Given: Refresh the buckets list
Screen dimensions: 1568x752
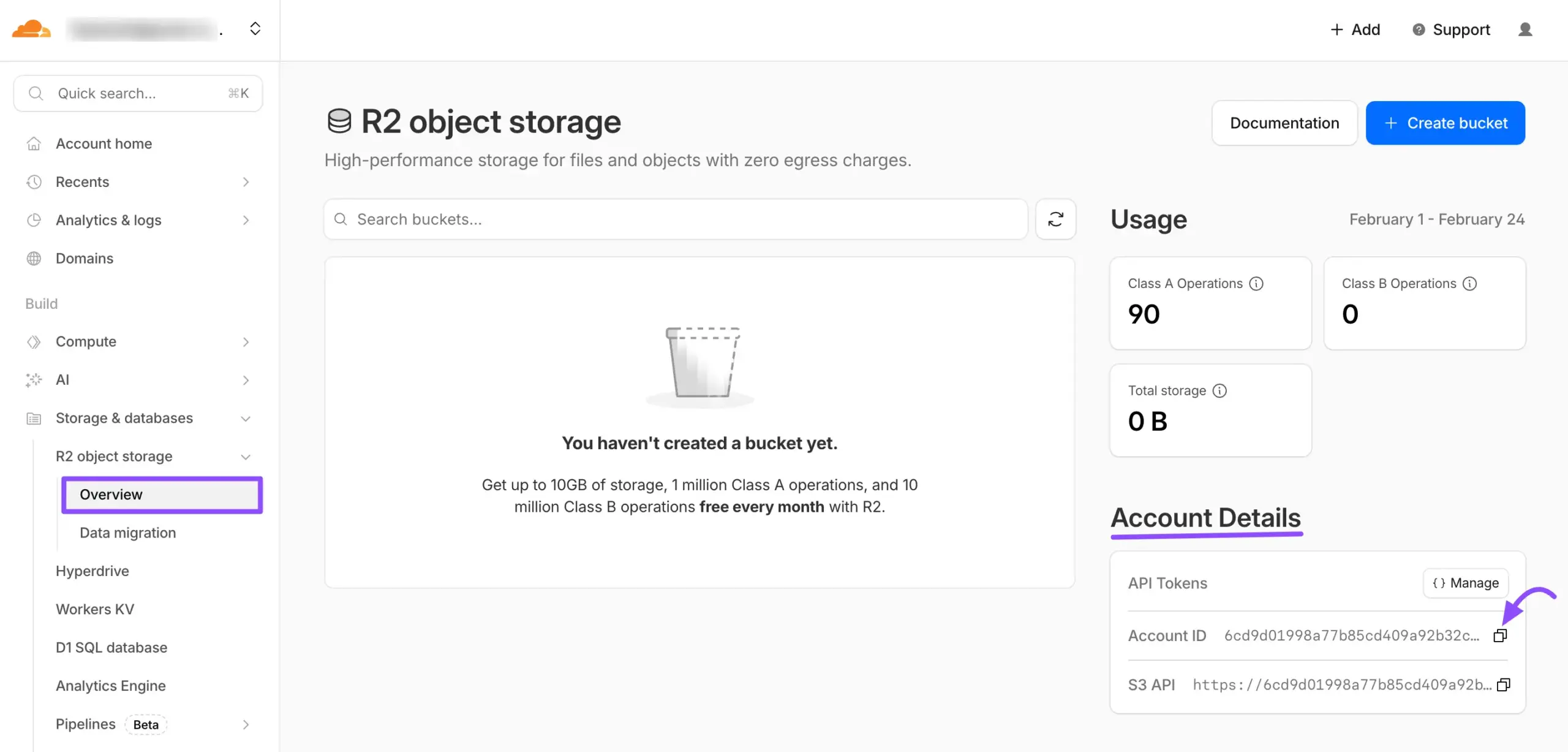Looking at the screenshot, I should (1055, 219).
